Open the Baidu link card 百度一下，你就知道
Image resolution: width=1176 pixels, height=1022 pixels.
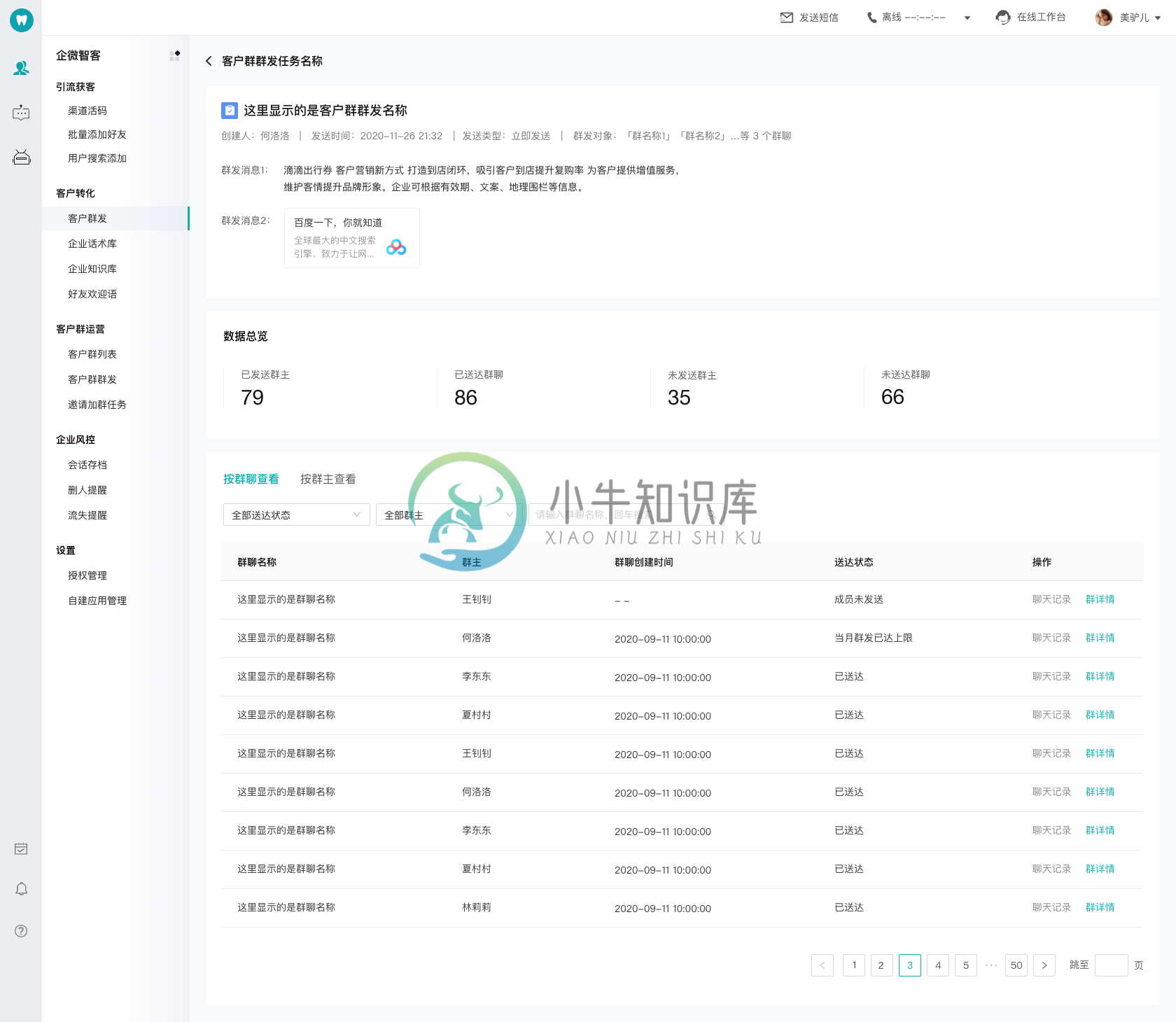coord(351,238)
